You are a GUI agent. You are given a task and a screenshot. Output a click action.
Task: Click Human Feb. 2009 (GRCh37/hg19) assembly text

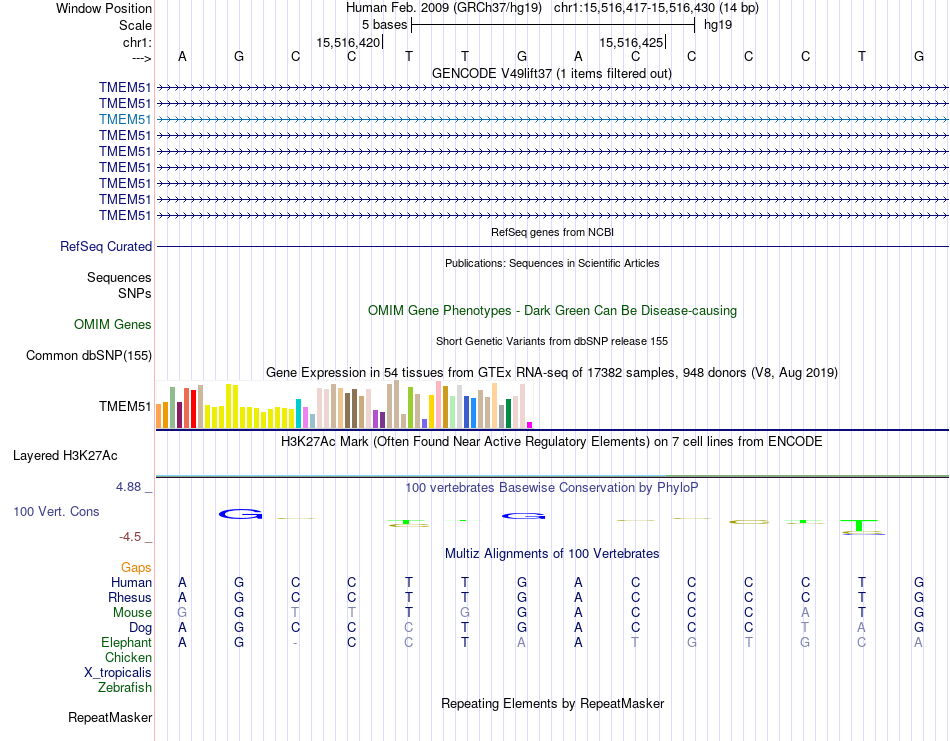446,8
